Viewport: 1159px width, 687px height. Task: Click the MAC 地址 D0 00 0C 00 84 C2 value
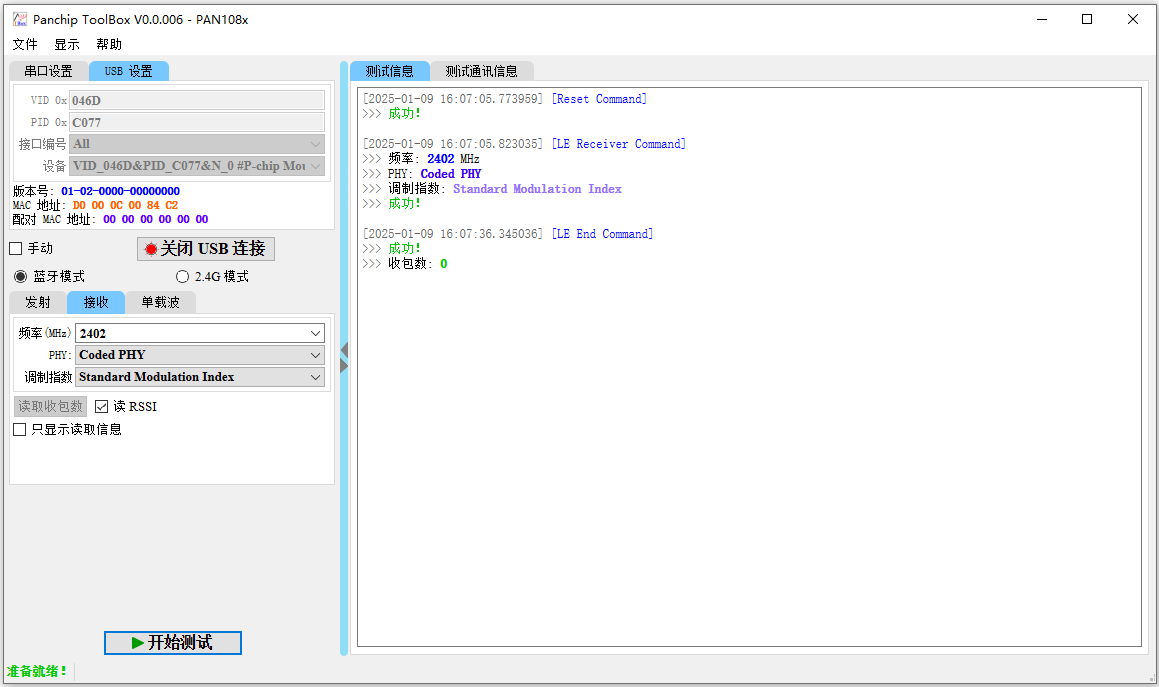point(125,206)
